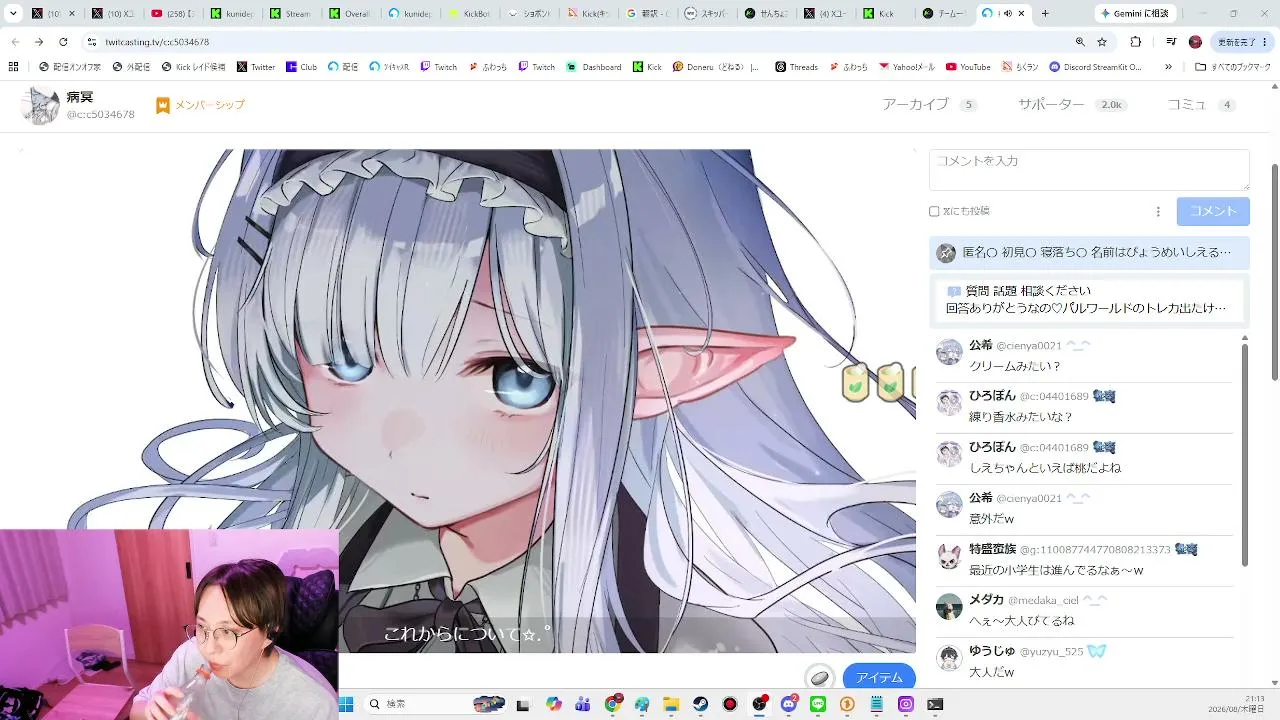The image size is (1280, 720).
Task: Switch to the YouTube (258) browser tab
Action: tap(171, 14)
